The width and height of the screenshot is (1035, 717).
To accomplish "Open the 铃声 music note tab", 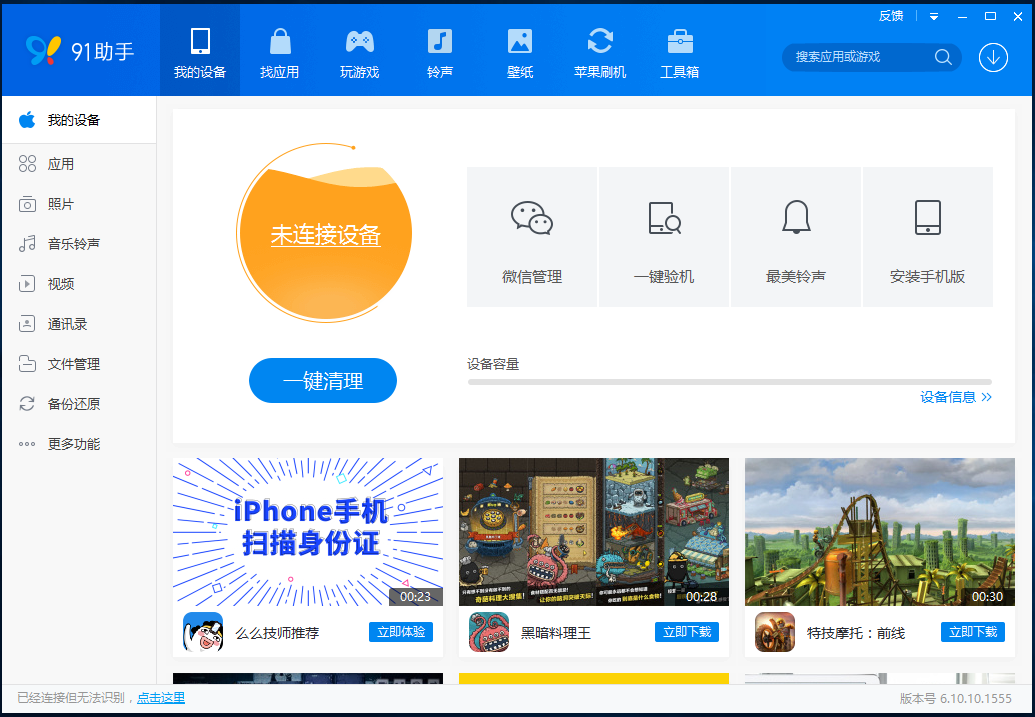I will (x=440, y=51).
